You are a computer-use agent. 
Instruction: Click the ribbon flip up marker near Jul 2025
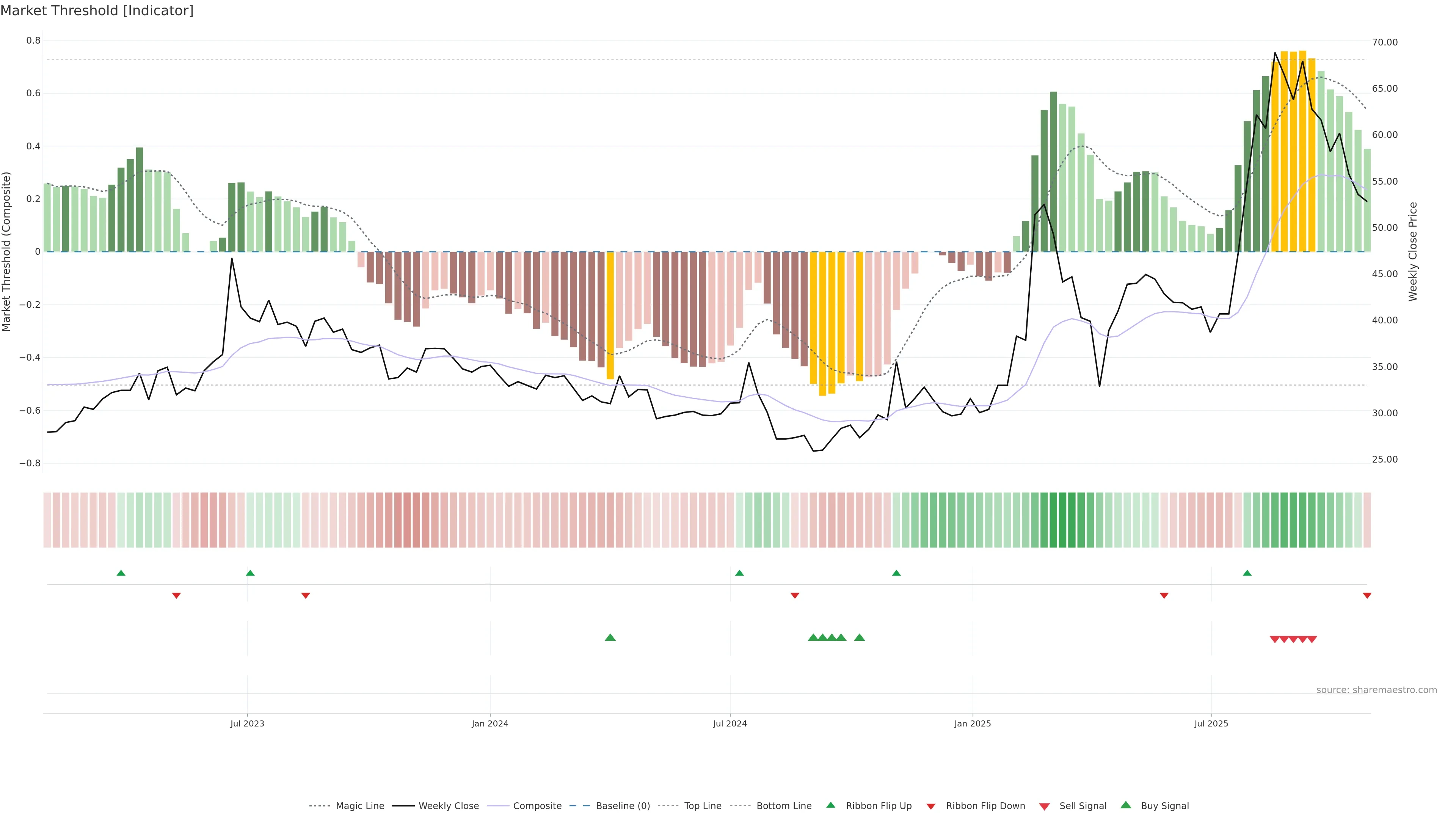1247,573
